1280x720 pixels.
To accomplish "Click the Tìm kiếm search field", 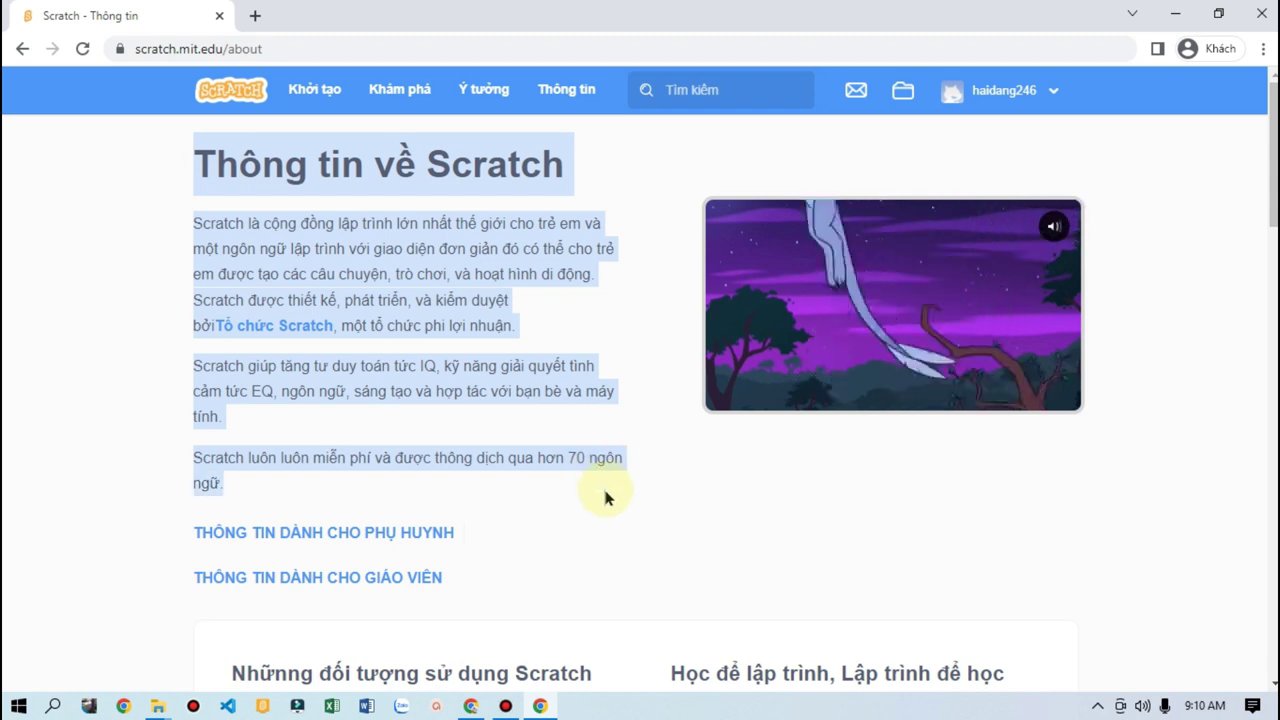I will 735,90.
